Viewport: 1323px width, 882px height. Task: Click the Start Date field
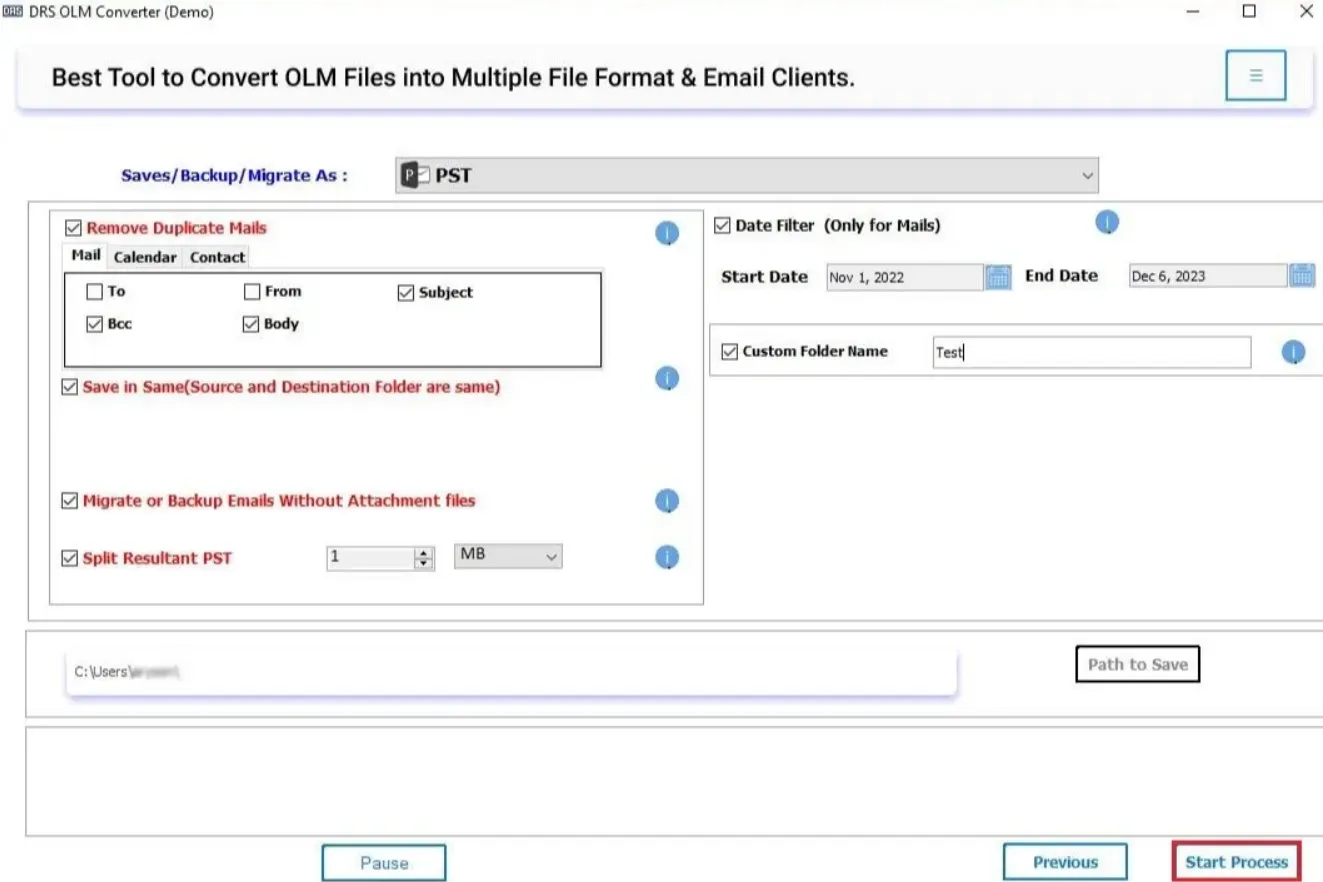click(x=905, y=277)
